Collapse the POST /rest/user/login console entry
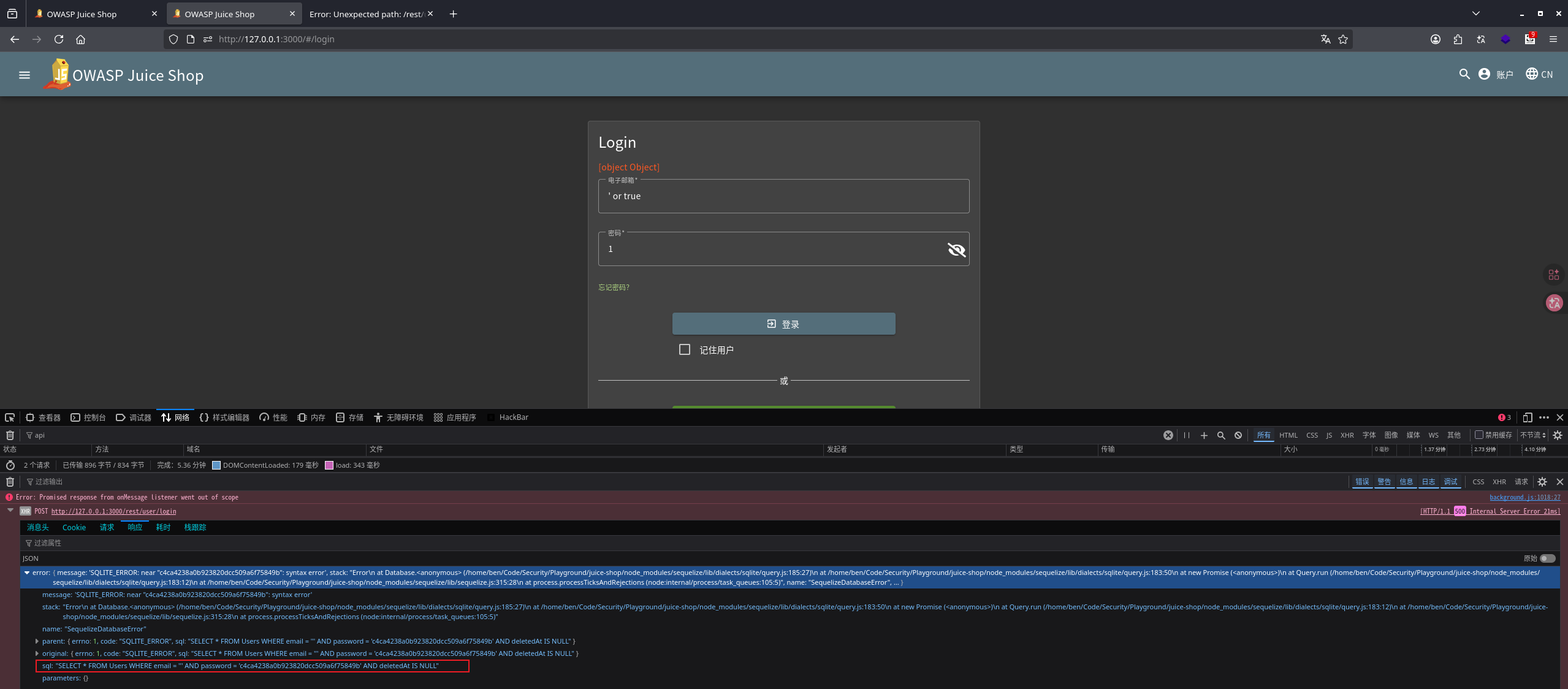 (10, 510)
